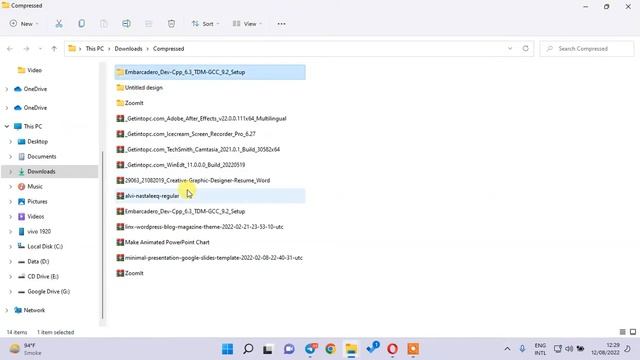
Task: Click This PC in address breadcrumb
Action: pos(95,49)
